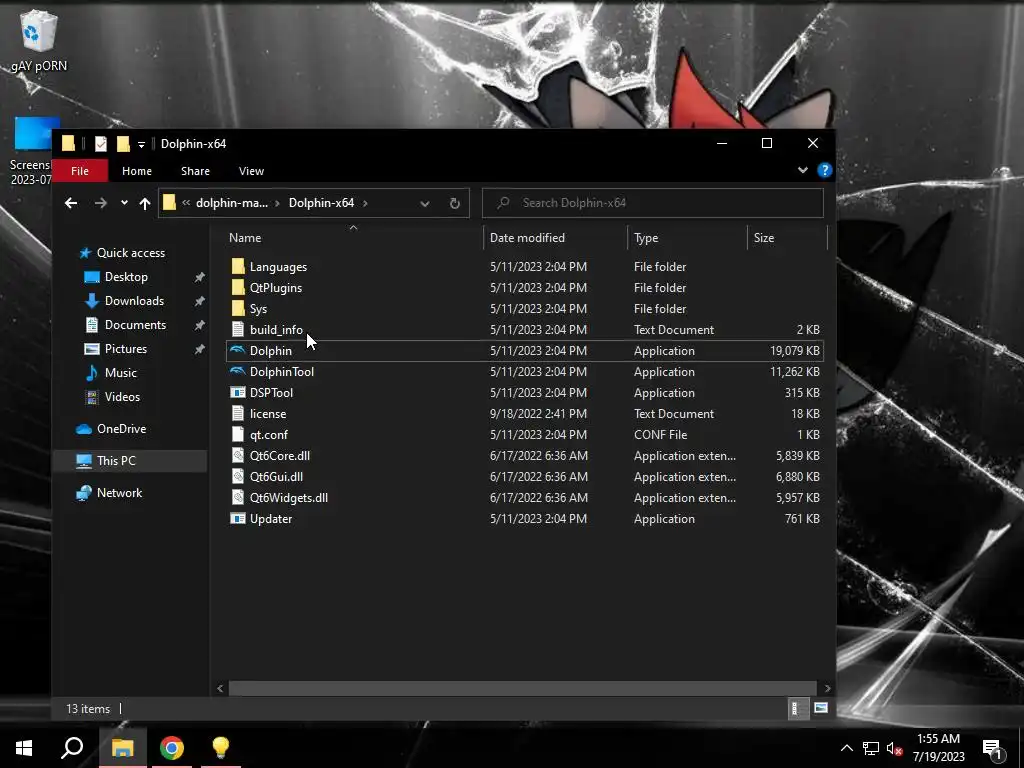Select Network in navigation pane
This screenshot has height=768, width=1024.
click(x=119, y=493)
